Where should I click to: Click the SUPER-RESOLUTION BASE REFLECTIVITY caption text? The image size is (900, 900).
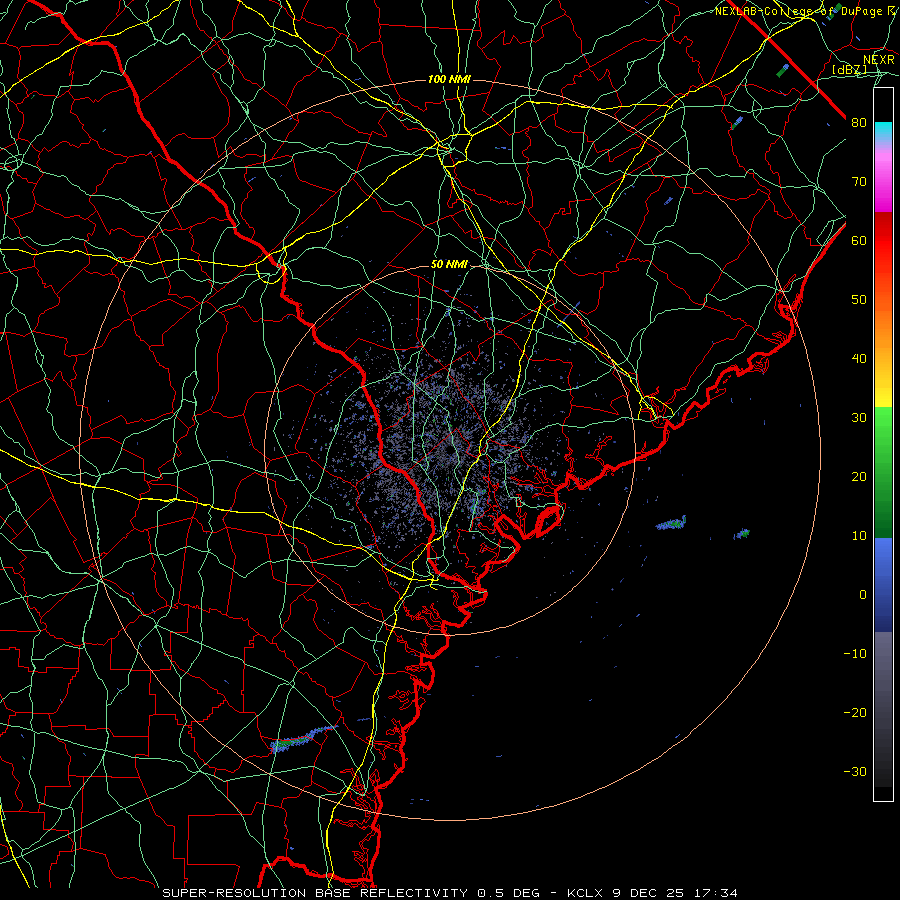tap(315, 893)
